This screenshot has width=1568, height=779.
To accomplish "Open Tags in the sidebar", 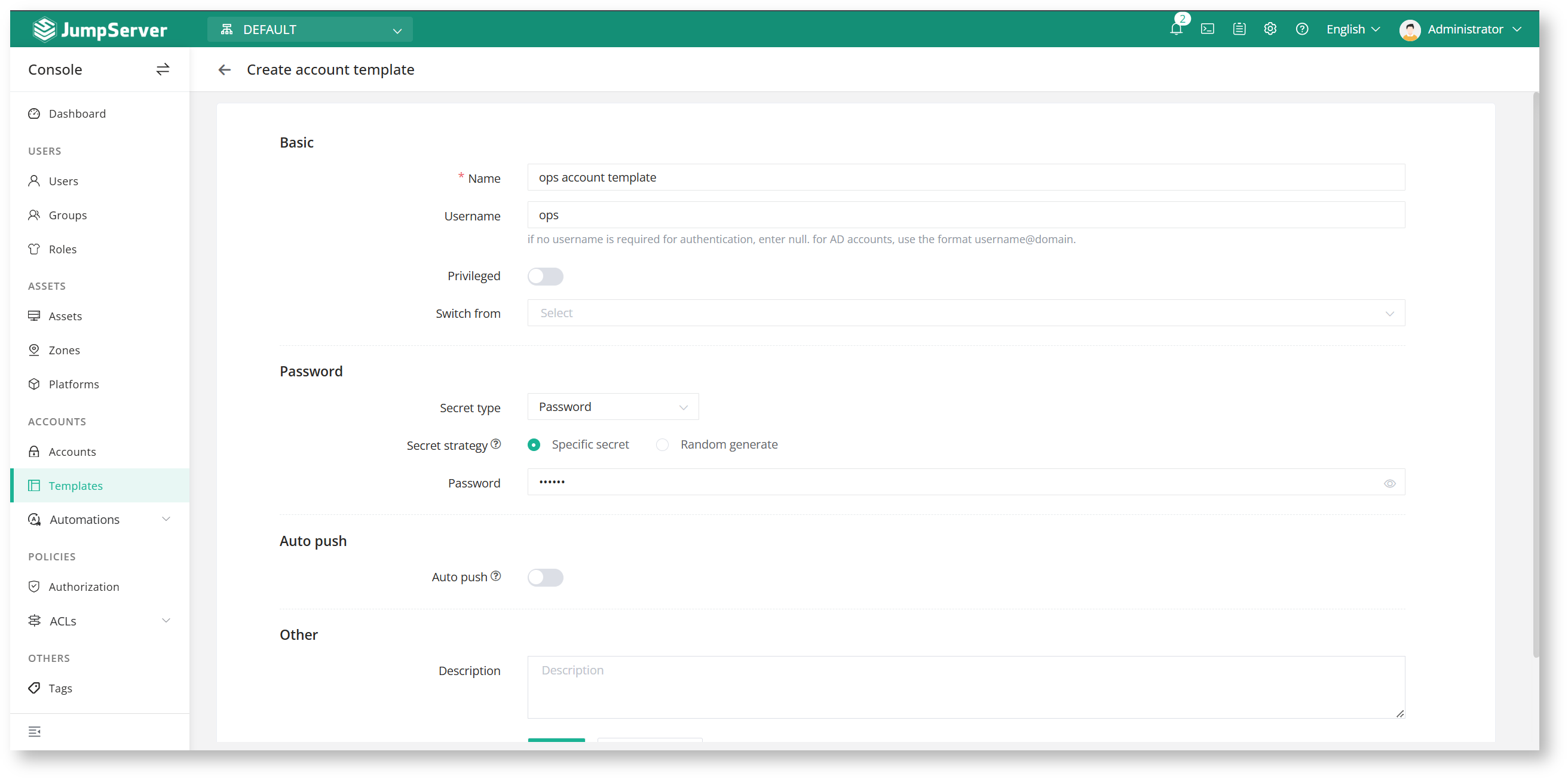I will (x=100, y=688).
